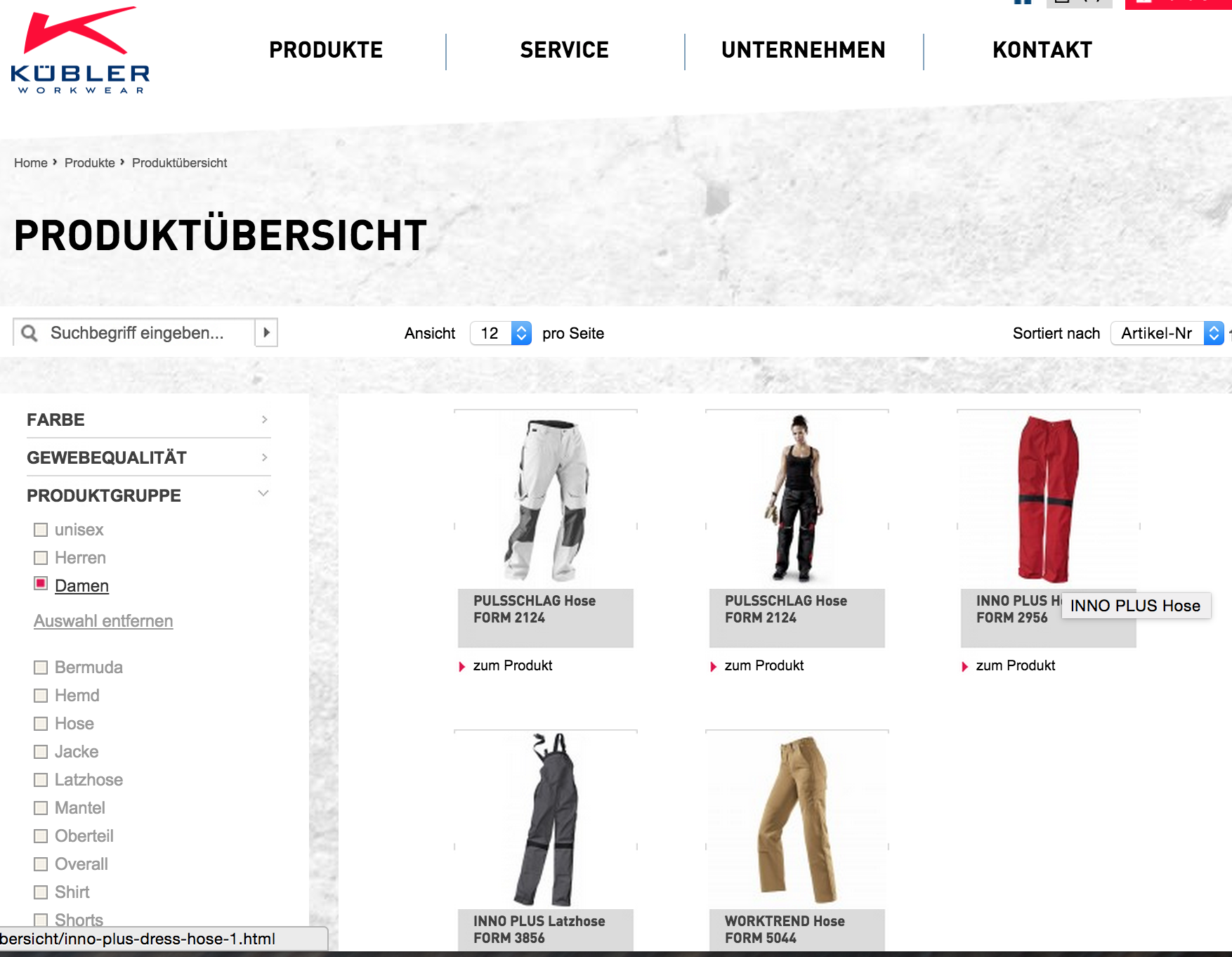Click red arrow beside second zum Produkt

pyautogui.click(x=713, y=666)
